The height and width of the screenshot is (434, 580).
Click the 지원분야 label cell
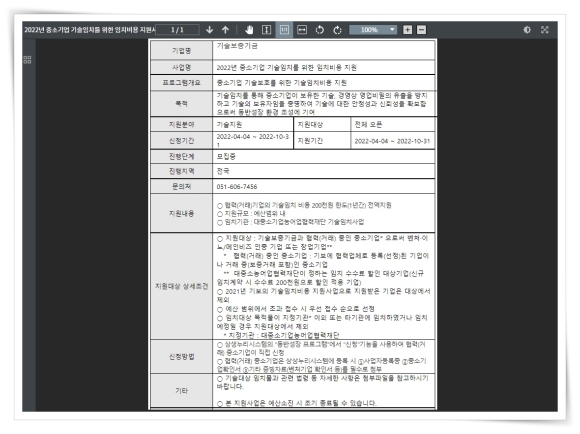coord(181,125)
